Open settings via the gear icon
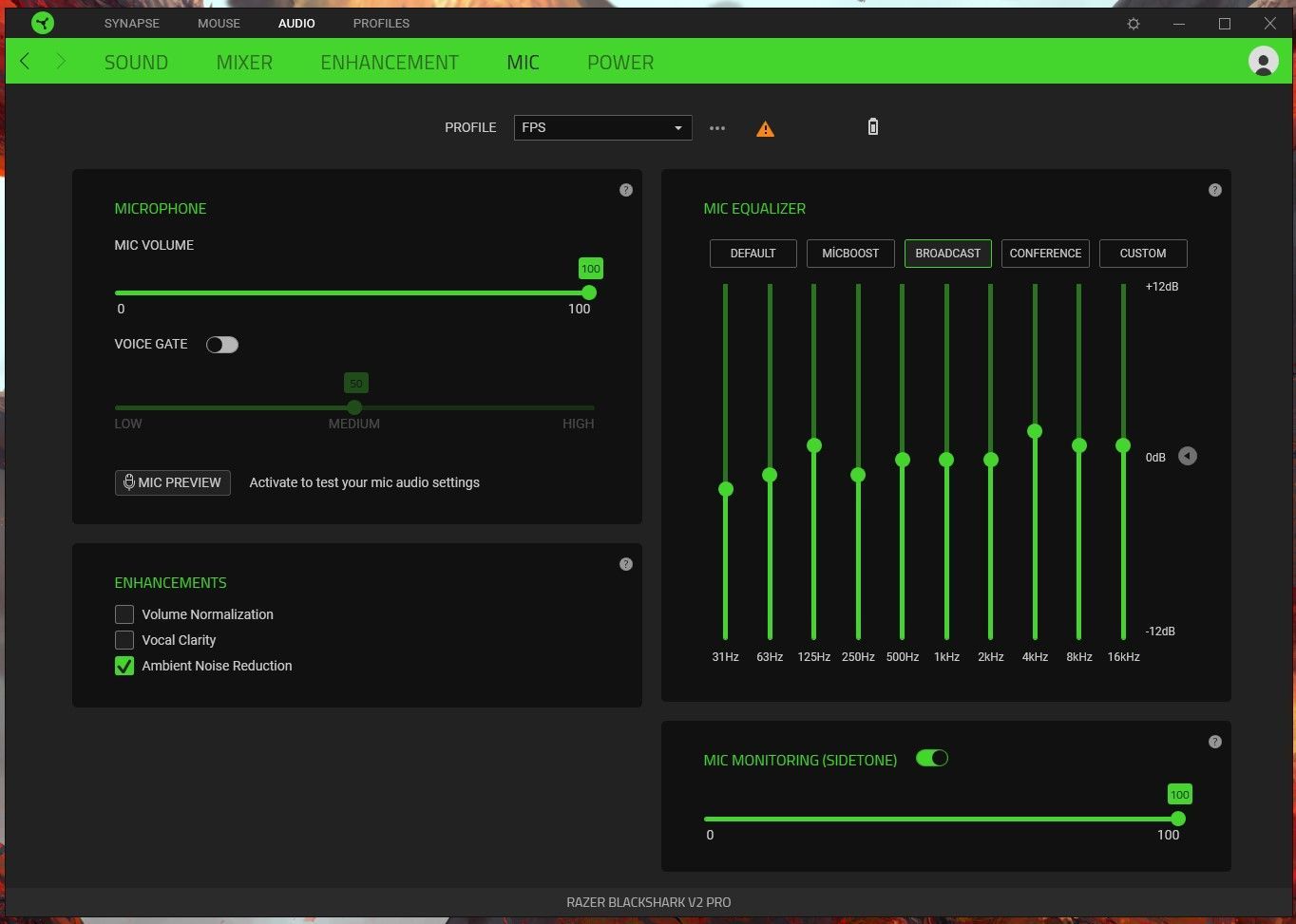The image size is (1296, 924). coord(1134,24)
